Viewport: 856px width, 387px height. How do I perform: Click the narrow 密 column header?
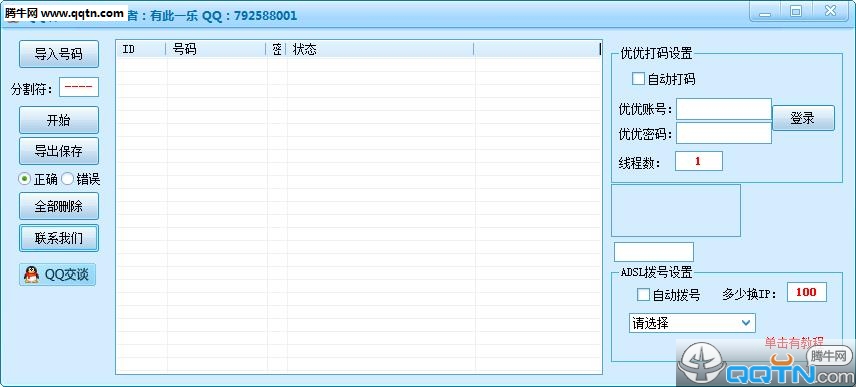(x=276, y=49)
